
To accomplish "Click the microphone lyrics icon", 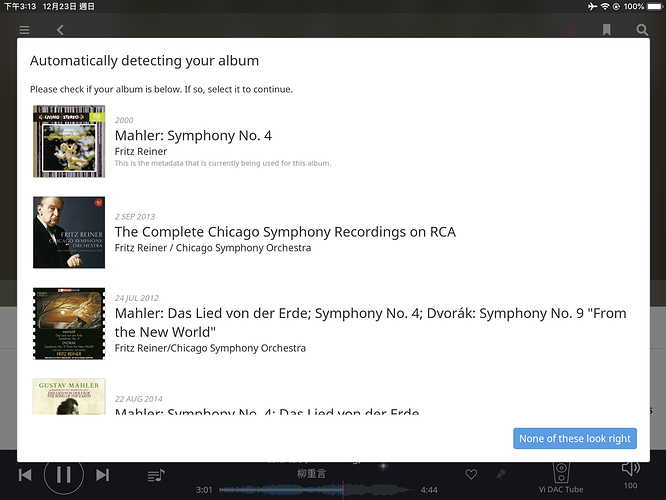I will (x=501, y=474).
